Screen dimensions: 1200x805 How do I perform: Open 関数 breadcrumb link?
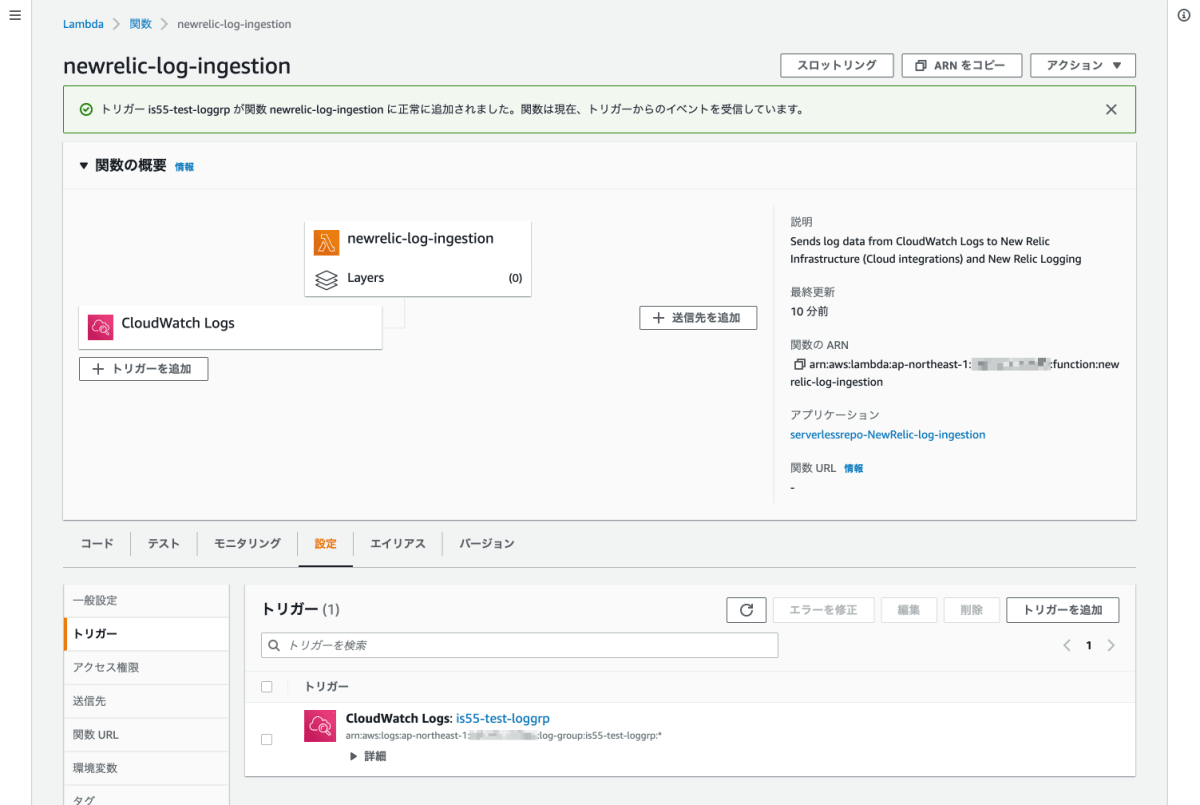pos(141,24)
